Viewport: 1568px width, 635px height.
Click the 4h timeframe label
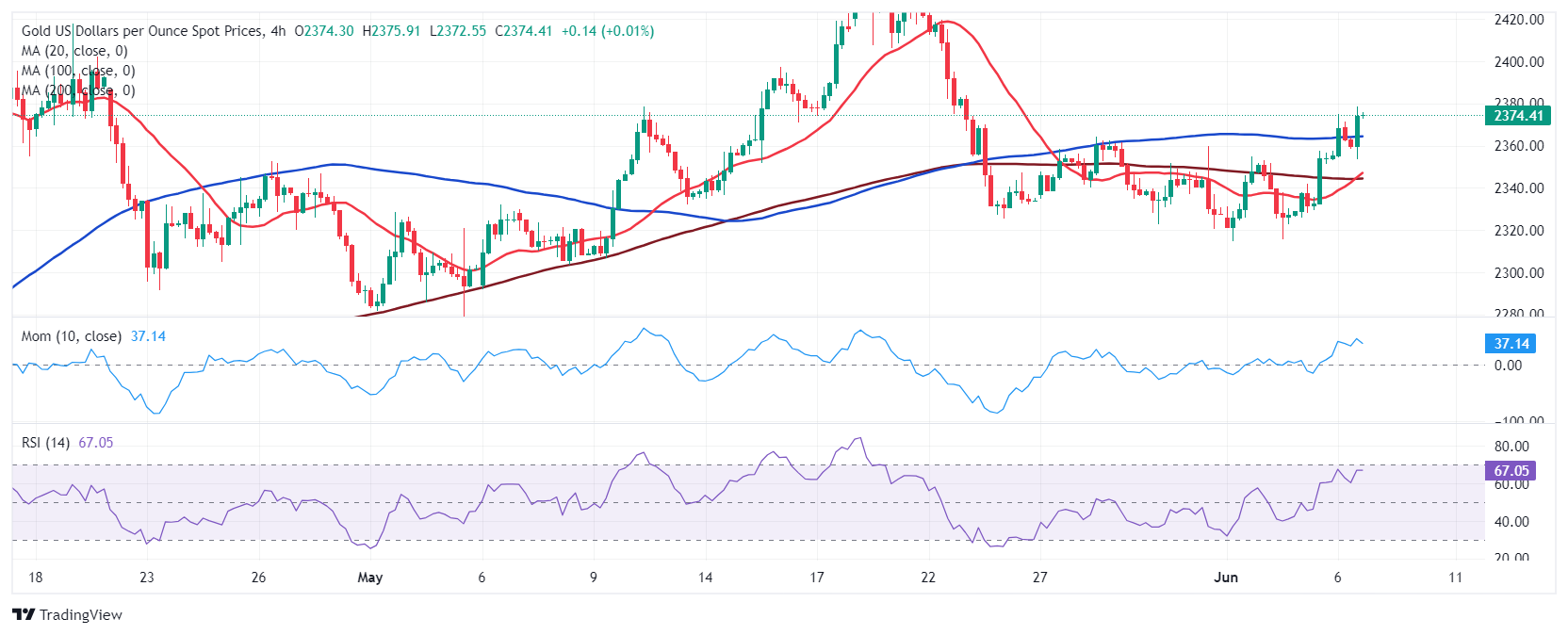pos(278,31)
